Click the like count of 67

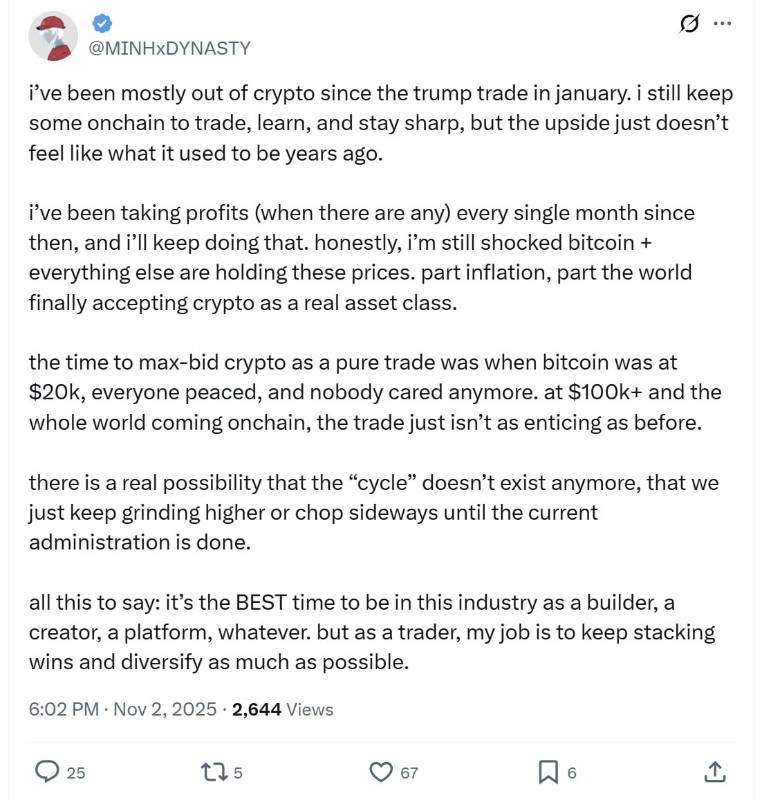pyautogui.click(x=408, y=772)
